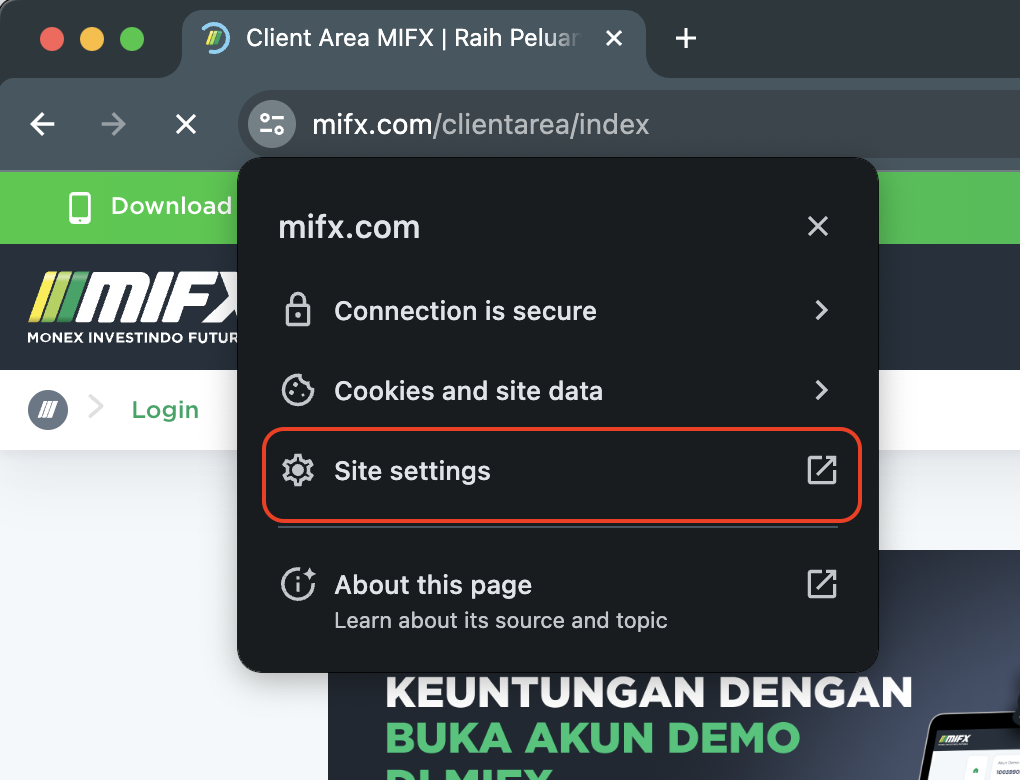Click the lock icon beside Connection is secure
Screen dimensions: 1020x780
[297, 310]
